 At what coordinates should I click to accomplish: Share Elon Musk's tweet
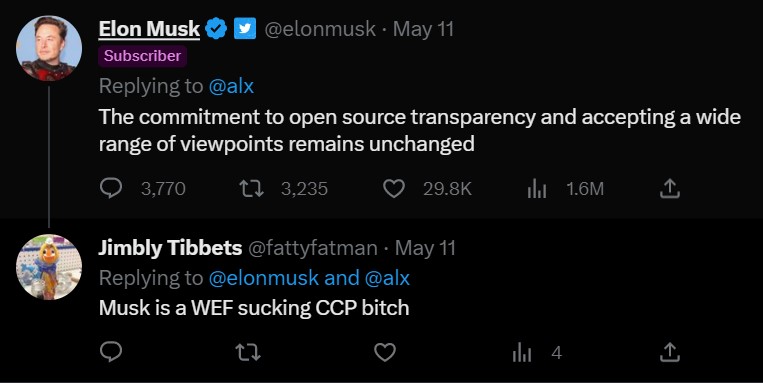[x=669, y=188]
